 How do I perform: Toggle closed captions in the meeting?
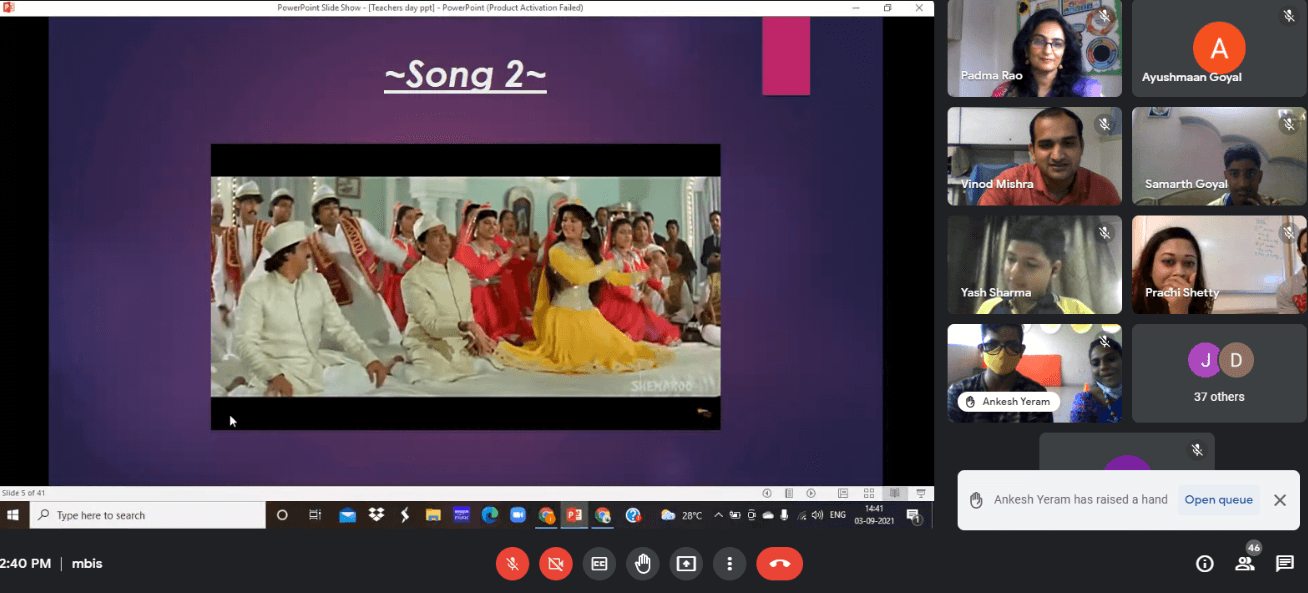[599, 564]
